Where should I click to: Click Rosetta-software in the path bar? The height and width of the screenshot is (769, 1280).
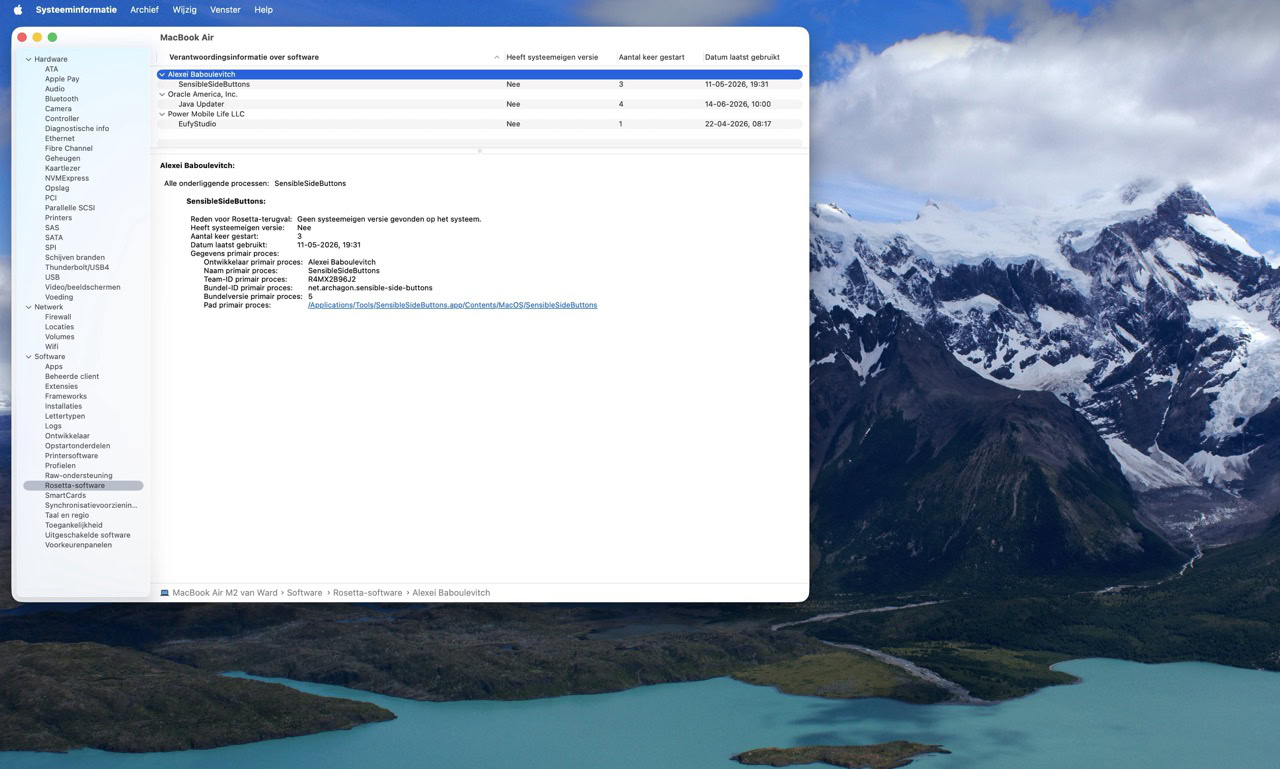[x=367, y=593]
